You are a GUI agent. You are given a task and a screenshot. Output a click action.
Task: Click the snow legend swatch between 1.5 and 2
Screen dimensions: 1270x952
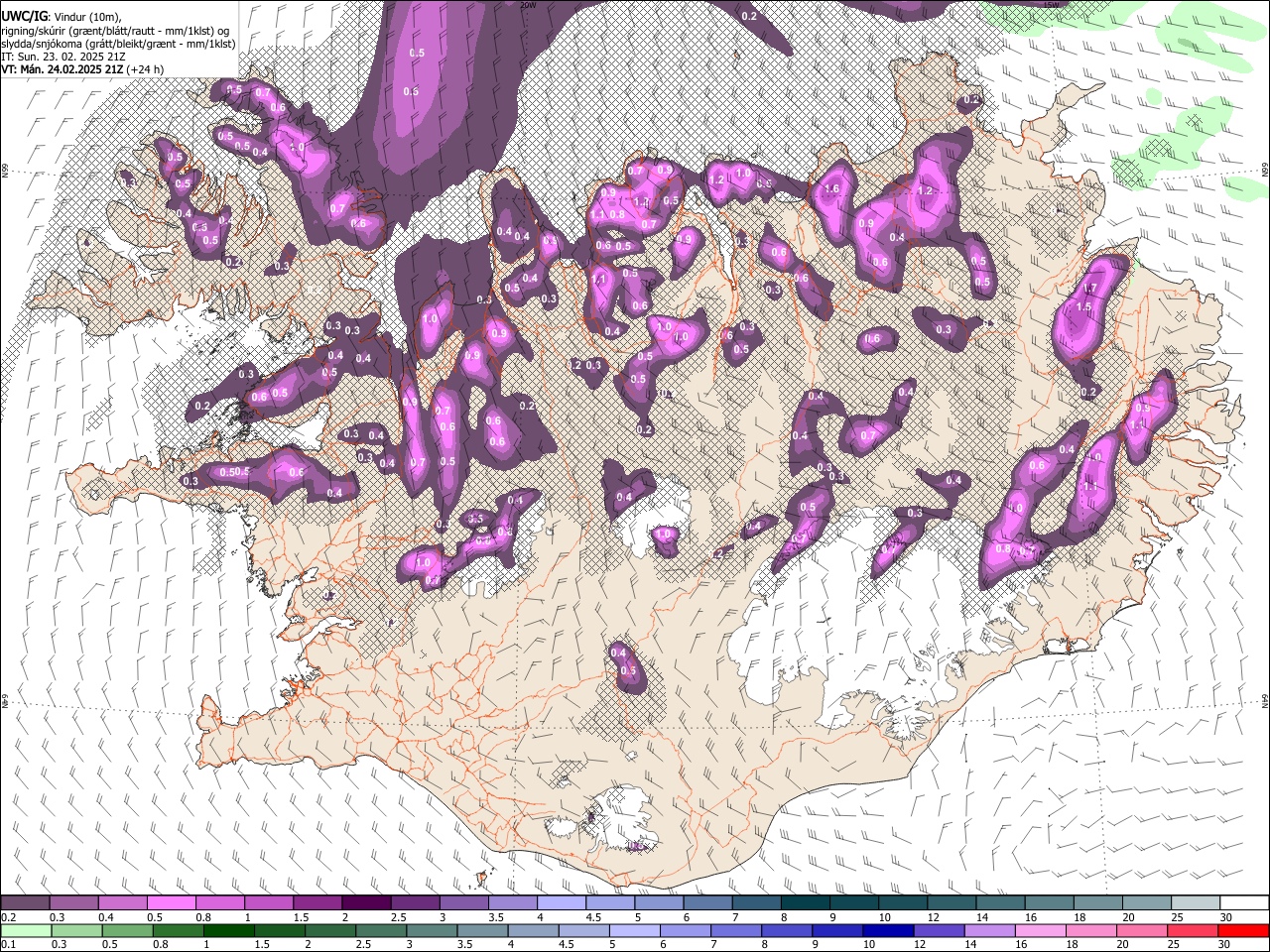[317, 902]
